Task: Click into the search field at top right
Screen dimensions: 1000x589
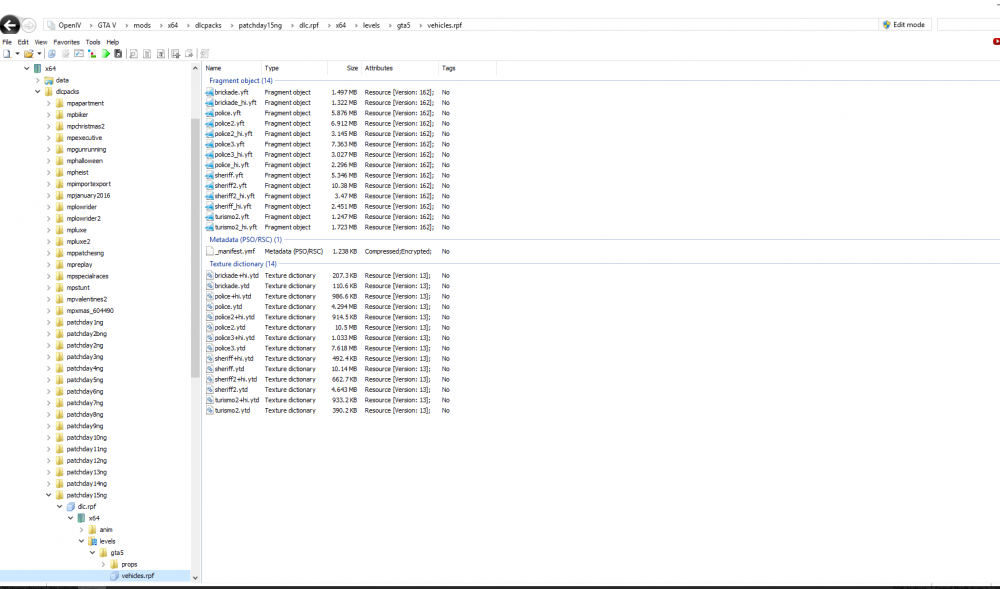Action: 968,25
